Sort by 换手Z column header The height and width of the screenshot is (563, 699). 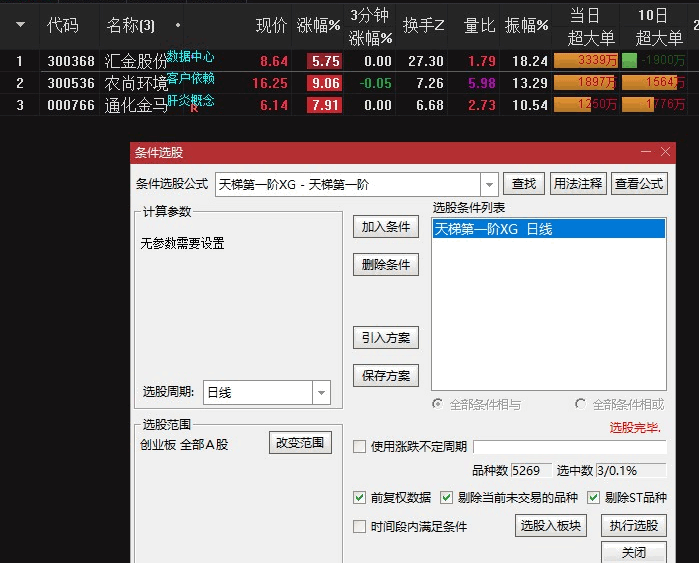pos(424,25)
